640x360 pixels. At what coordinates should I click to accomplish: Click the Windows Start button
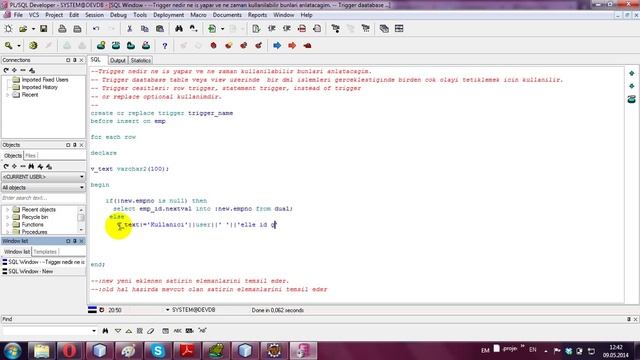point(12,351)
